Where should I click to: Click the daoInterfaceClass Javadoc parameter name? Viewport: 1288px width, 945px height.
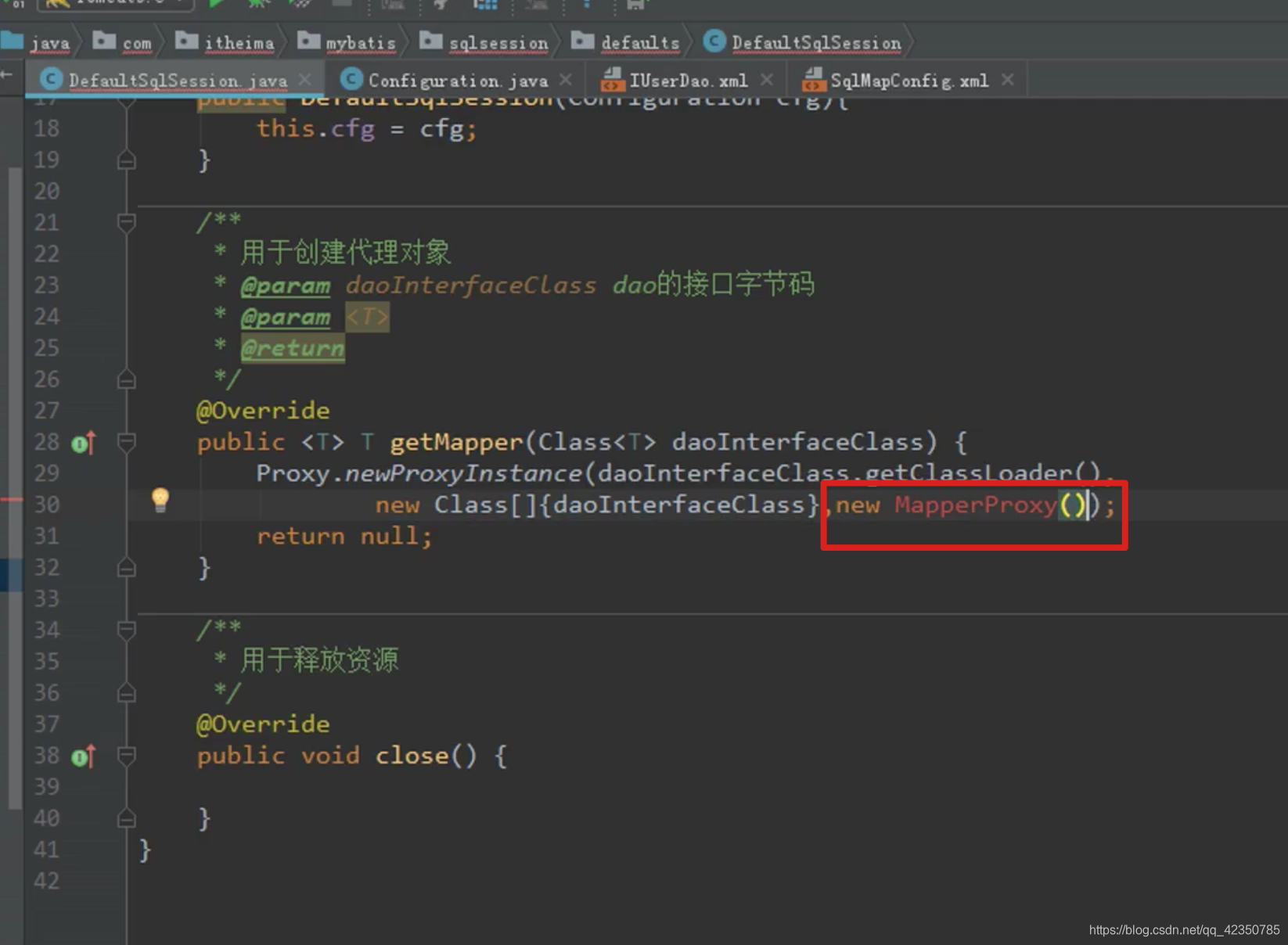pyautogui.click(x=470, y=285)
